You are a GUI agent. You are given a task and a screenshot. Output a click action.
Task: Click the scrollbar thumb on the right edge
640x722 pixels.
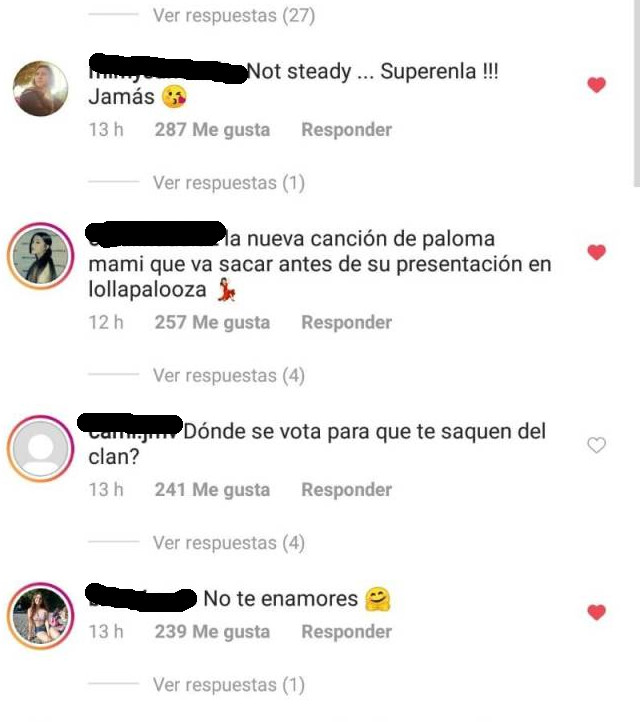[637, 93]
